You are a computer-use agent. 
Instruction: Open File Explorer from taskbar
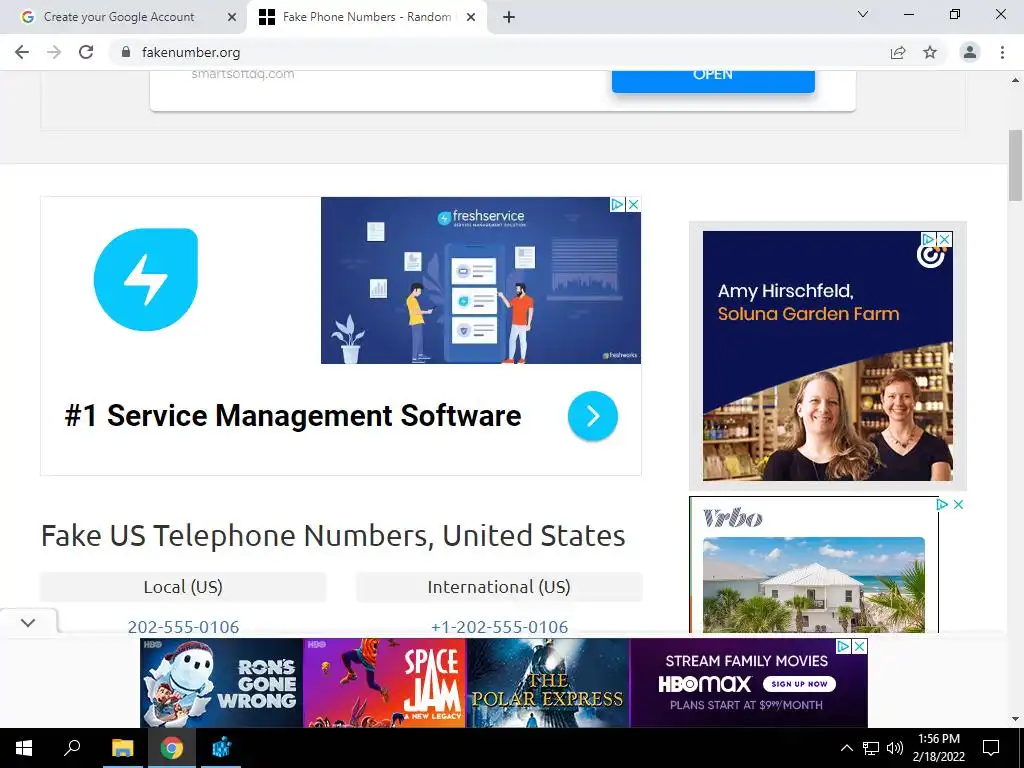tap(122, 748)
